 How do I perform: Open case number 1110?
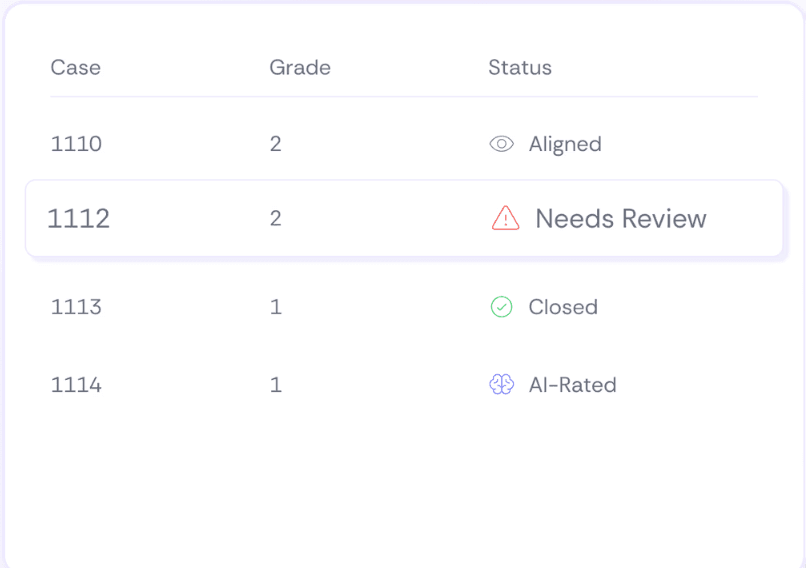(76, 144)
